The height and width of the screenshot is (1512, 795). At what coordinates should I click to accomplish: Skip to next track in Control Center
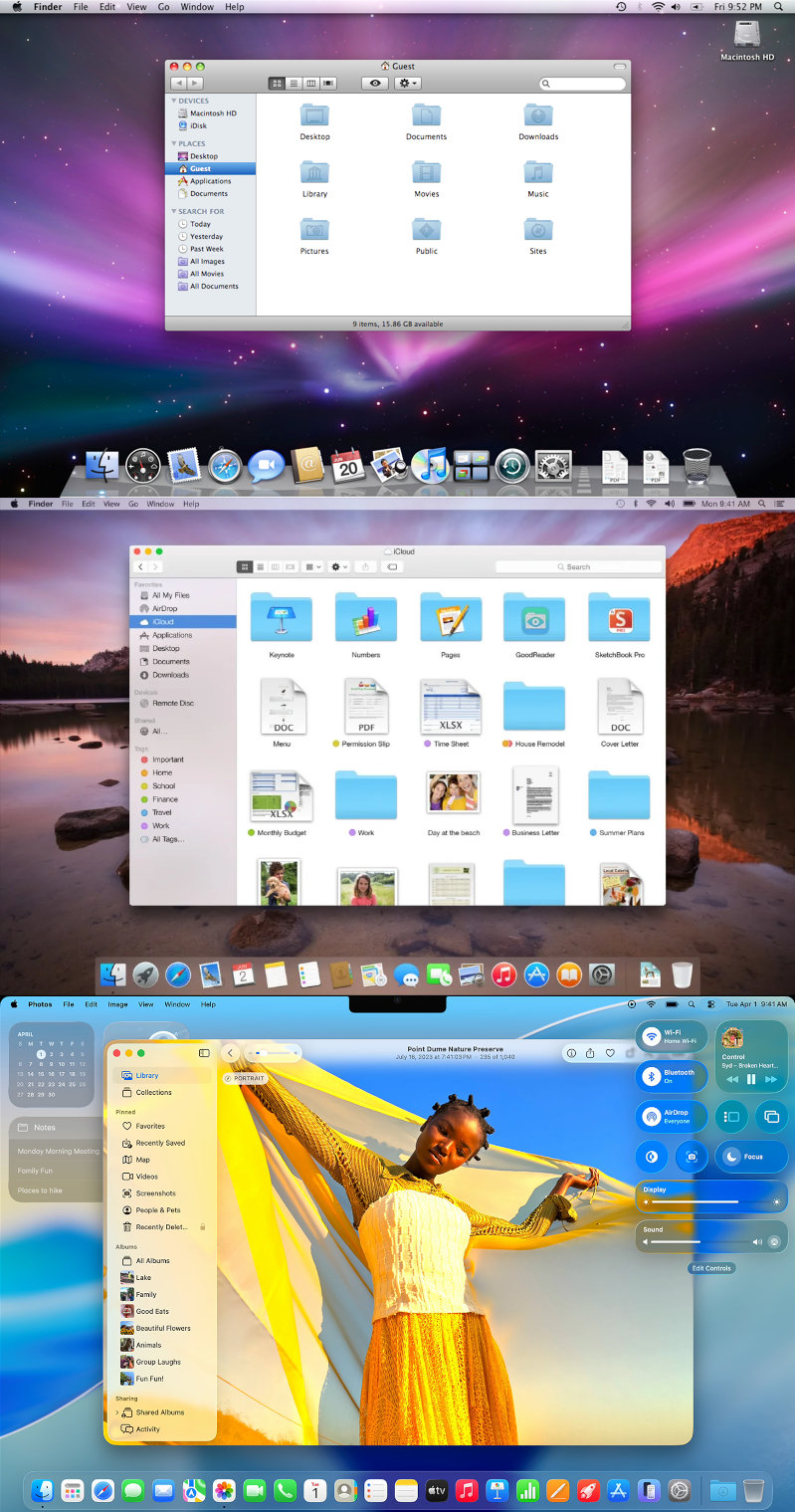coord(770,1079)
